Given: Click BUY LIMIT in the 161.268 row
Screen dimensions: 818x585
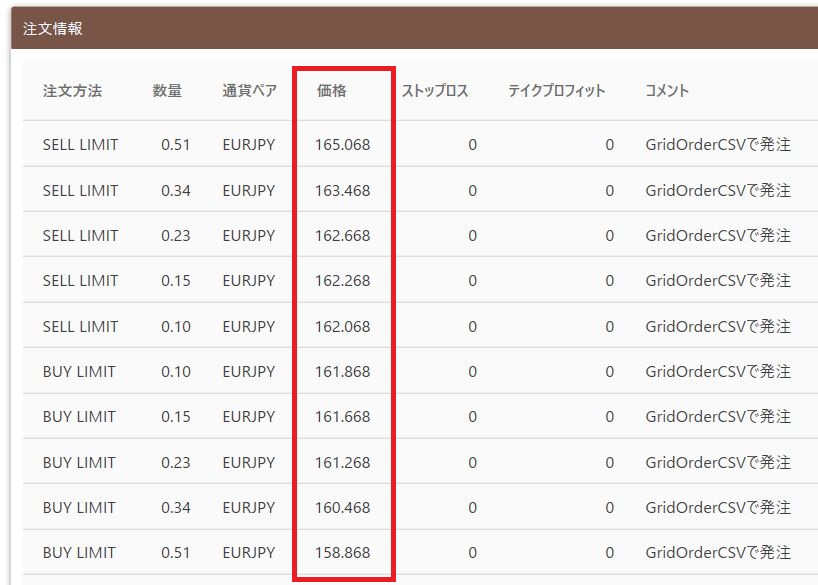Looking at the screenshot, I should (79, 462).
